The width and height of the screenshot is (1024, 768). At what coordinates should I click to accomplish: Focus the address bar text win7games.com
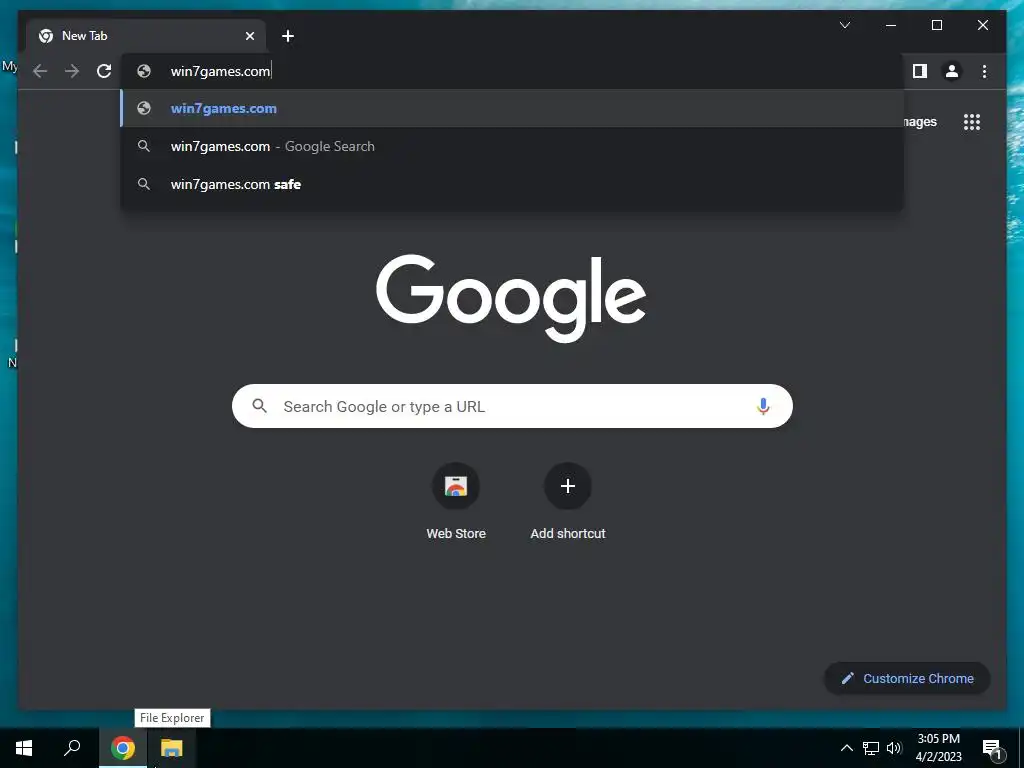point(220,71)
